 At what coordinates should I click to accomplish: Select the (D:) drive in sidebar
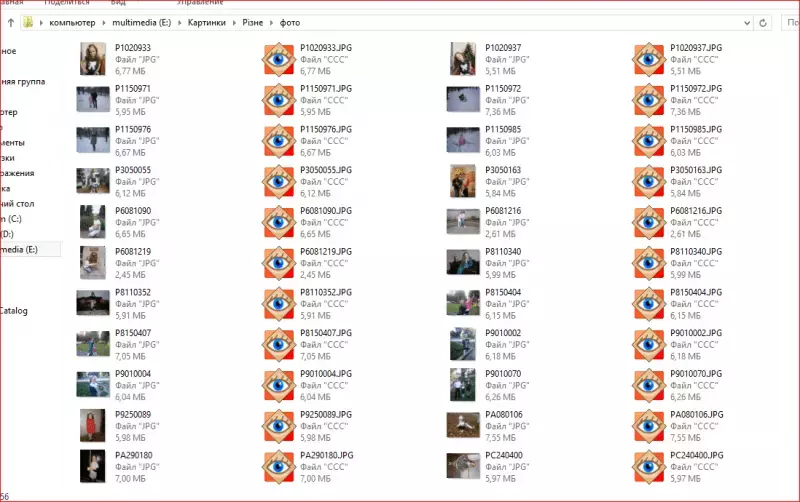click(x=7, y=234)
